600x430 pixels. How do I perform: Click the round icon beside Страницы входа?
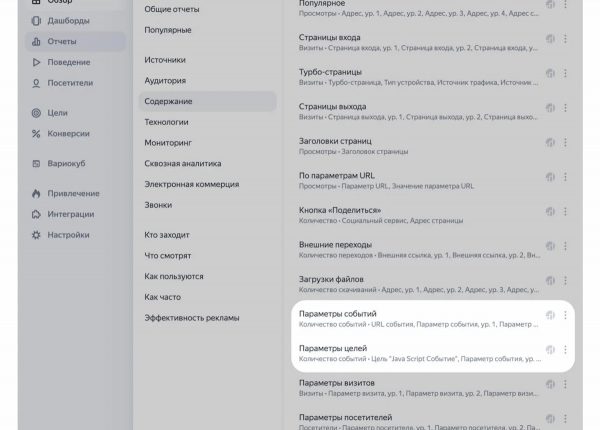[x=550, y=40]
